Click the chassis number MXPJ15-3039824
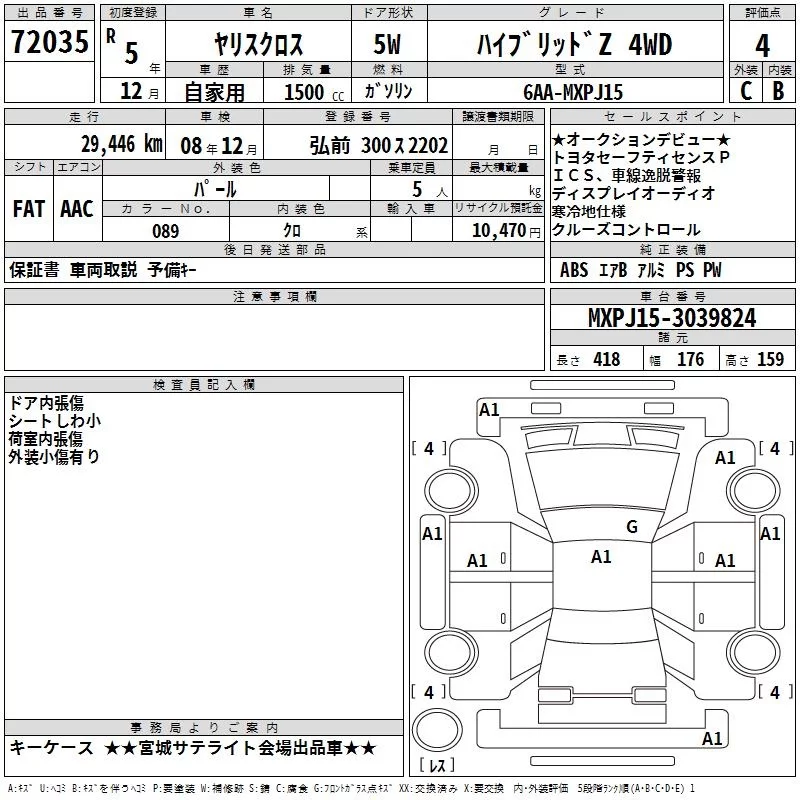The width and height of the screenshot is (800, 800). [x=672, y=318]
